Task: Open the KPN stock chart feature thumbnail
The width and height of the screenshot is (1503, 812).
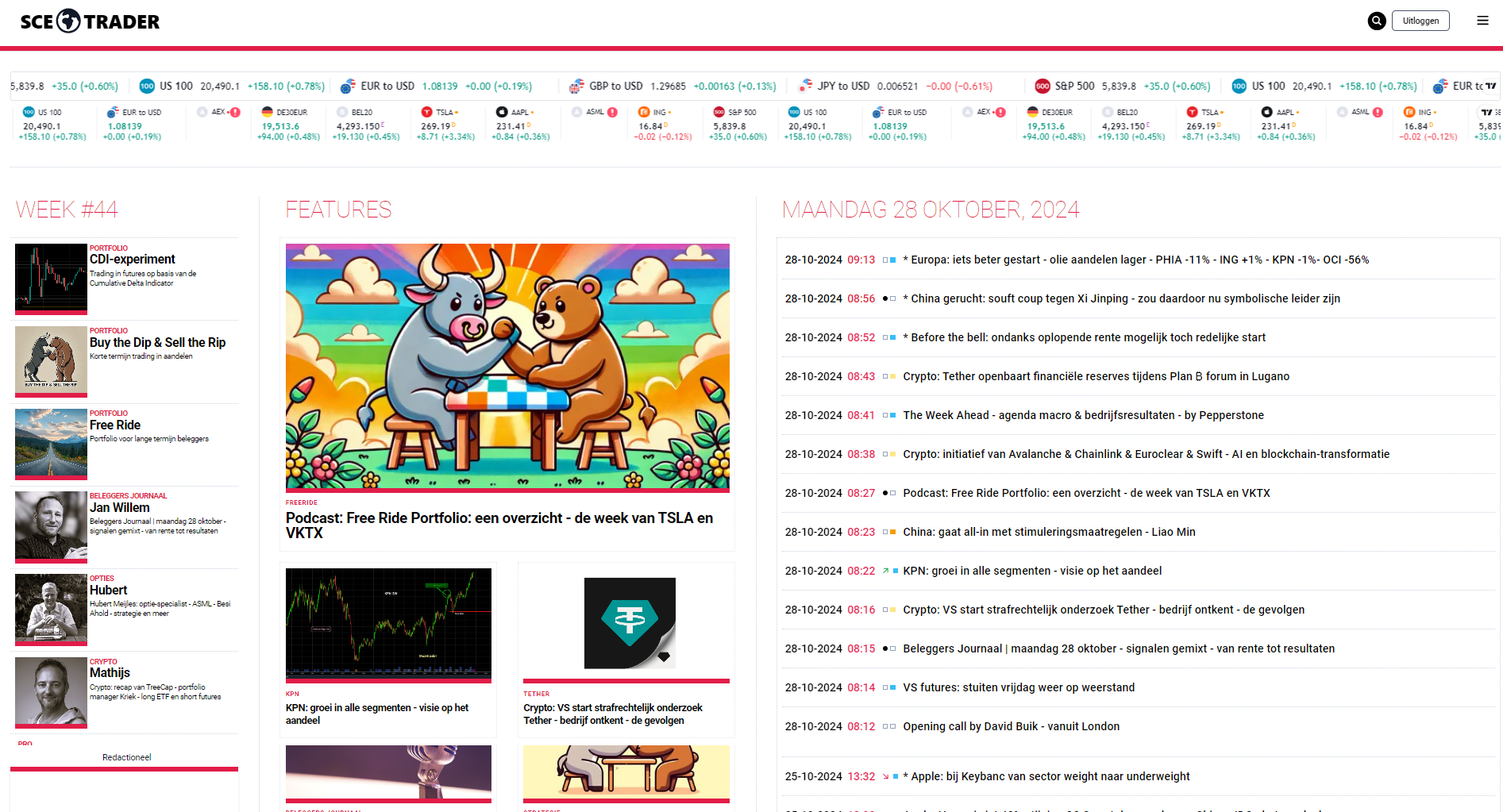Action: pos(388,624)
